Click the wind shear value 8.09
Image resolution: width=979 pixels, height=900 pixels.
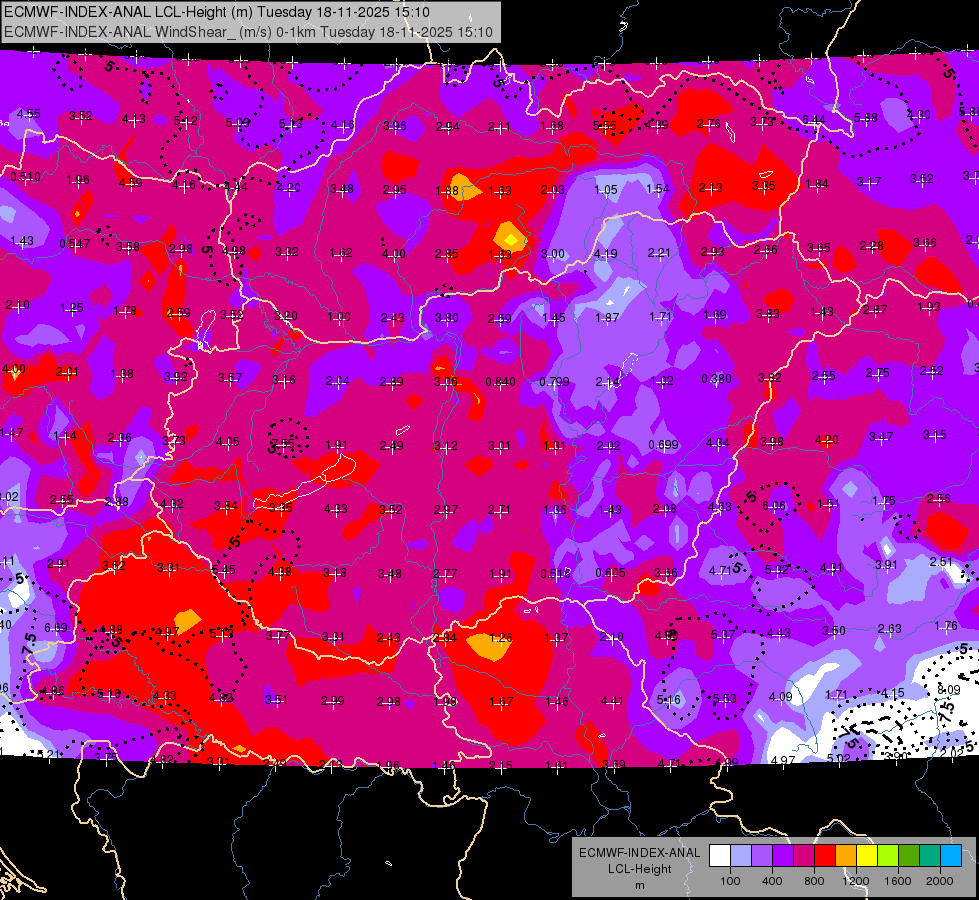pos(949,690)
